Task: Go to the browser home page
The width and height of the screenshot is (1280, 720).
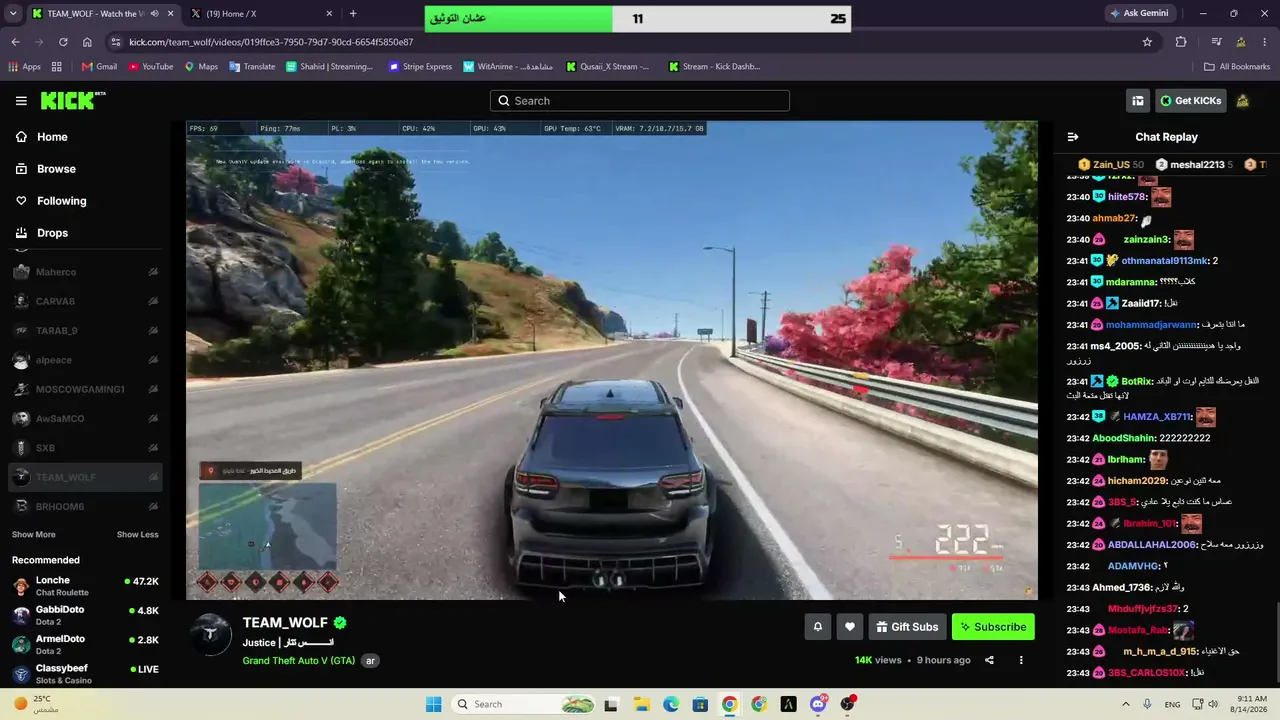Action: tap(87, 42)
